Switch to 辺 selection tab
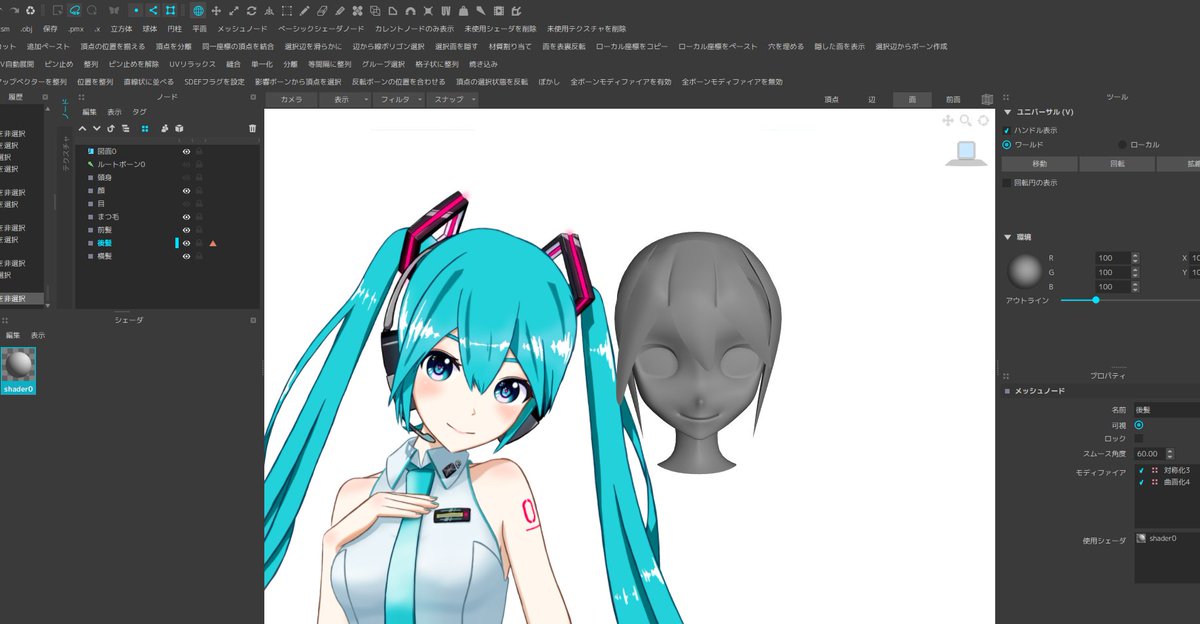The height and width of the screenshot is (624, 1200). [x=871, y=99]
